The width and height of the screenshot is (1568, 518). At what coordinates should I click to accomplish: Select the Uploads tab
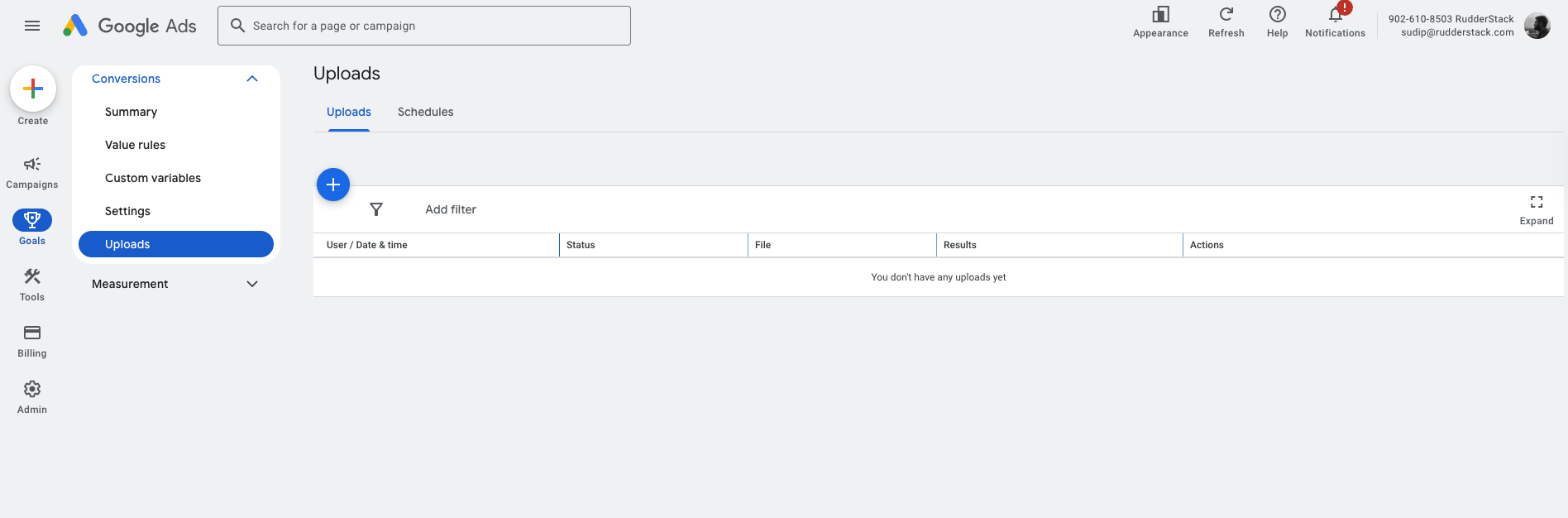click(348, 112)
